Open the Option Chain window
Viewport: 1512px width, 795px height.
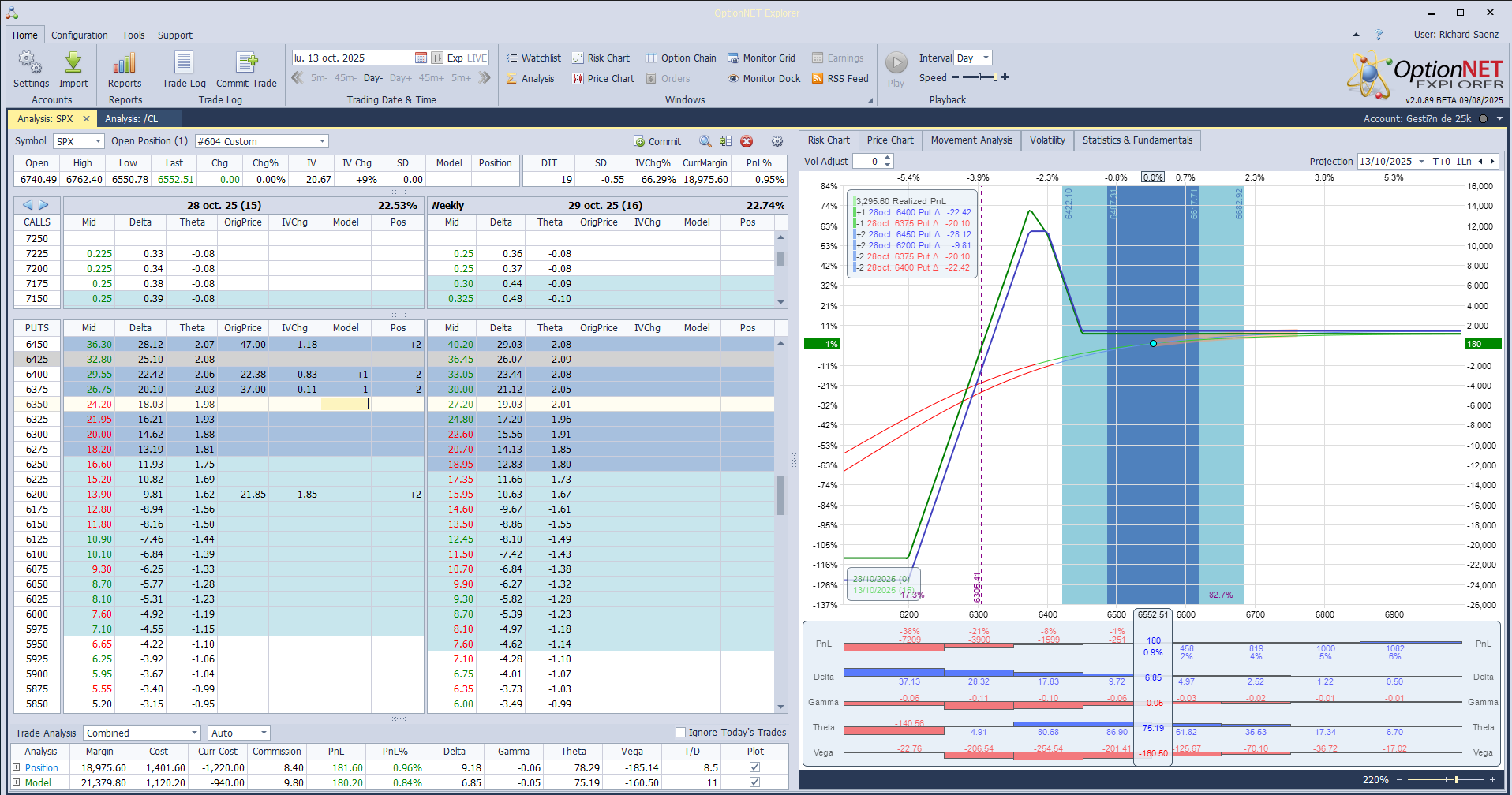(680, 58)
